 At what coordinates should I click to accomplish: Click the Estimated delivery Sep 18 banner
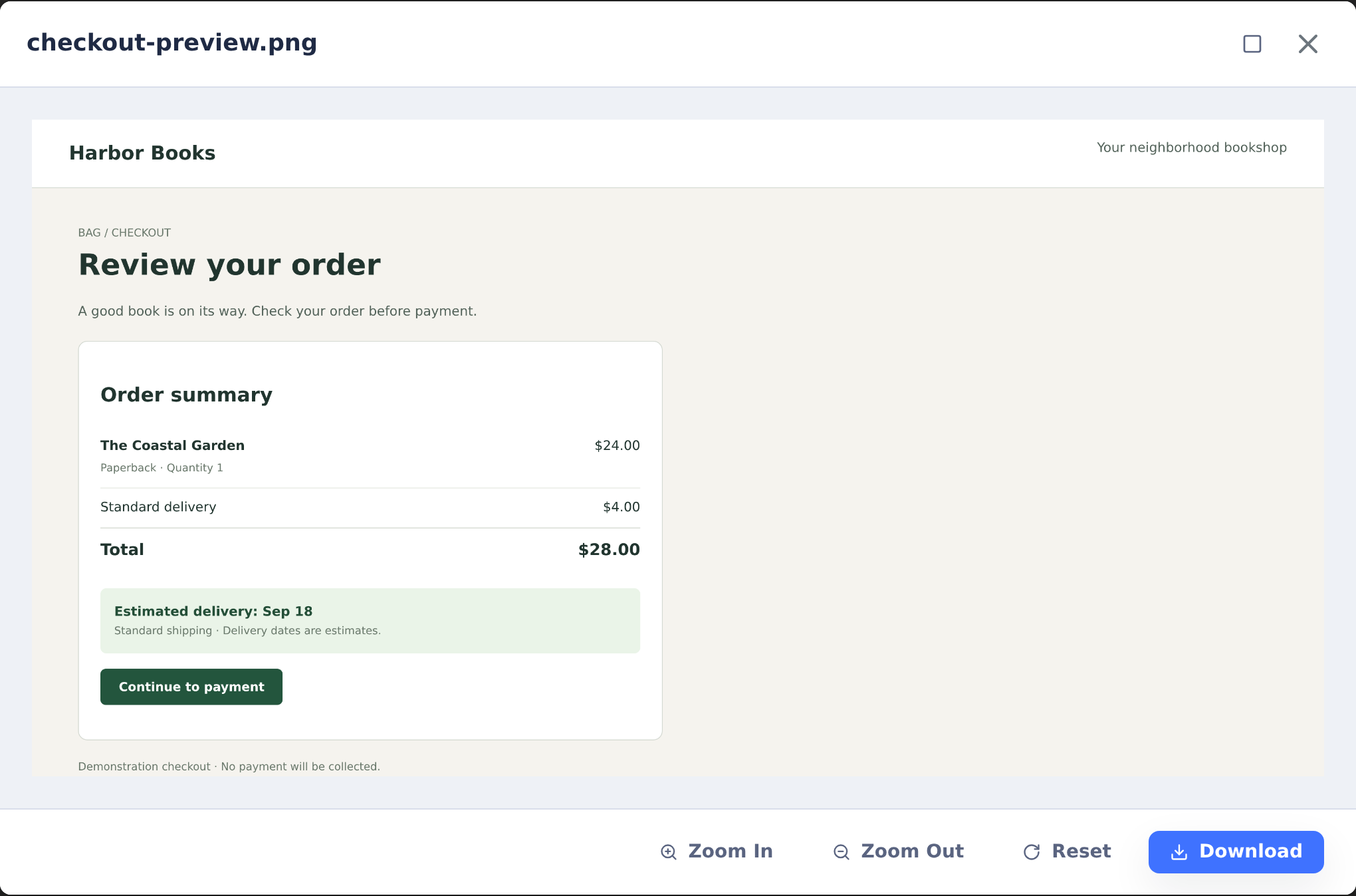point(370,621)
